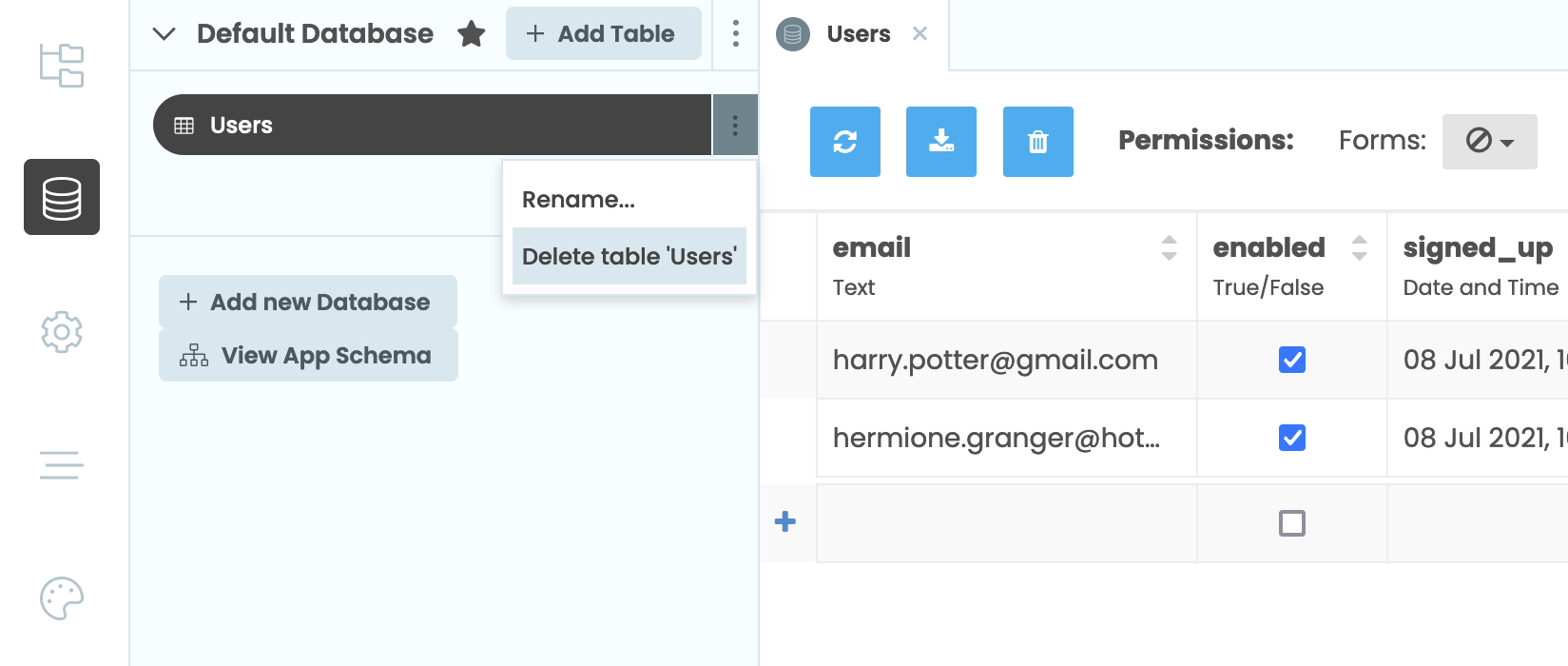This screenshot has width=1568, height=666.
Task: Click the blue refresh table button
Action: [844, 142]
